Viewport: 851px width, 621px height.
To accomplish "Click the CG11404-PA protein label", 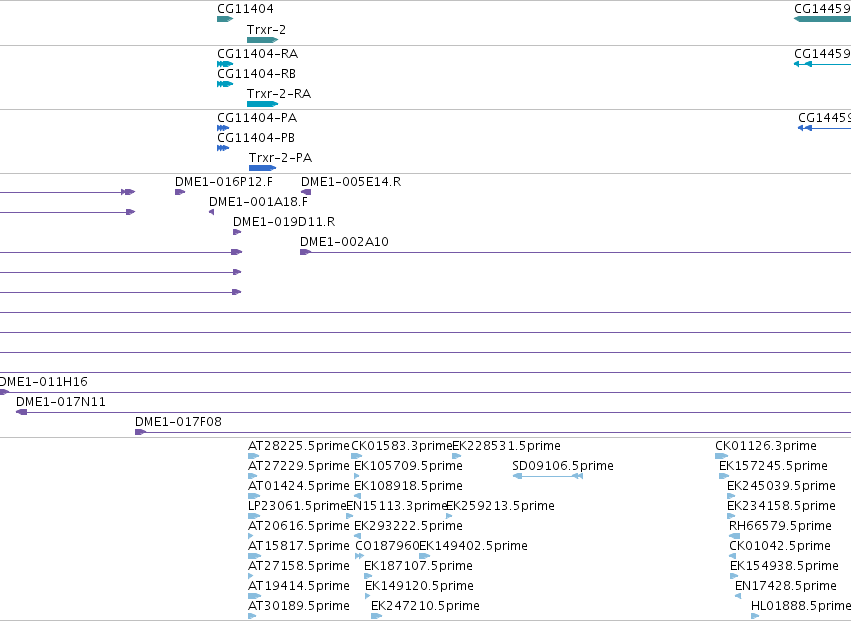I will (257, 118).
